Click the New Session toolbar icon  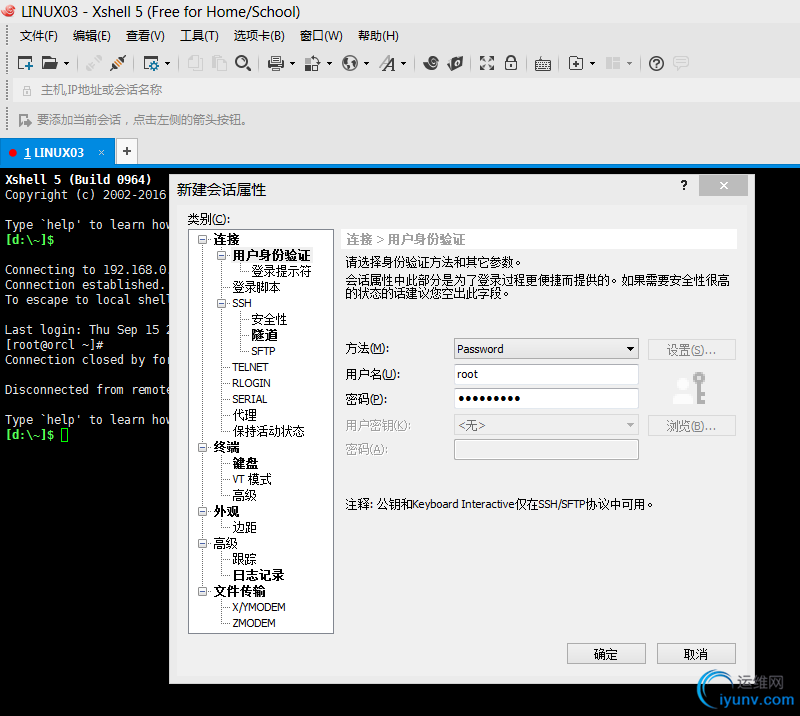25,63
